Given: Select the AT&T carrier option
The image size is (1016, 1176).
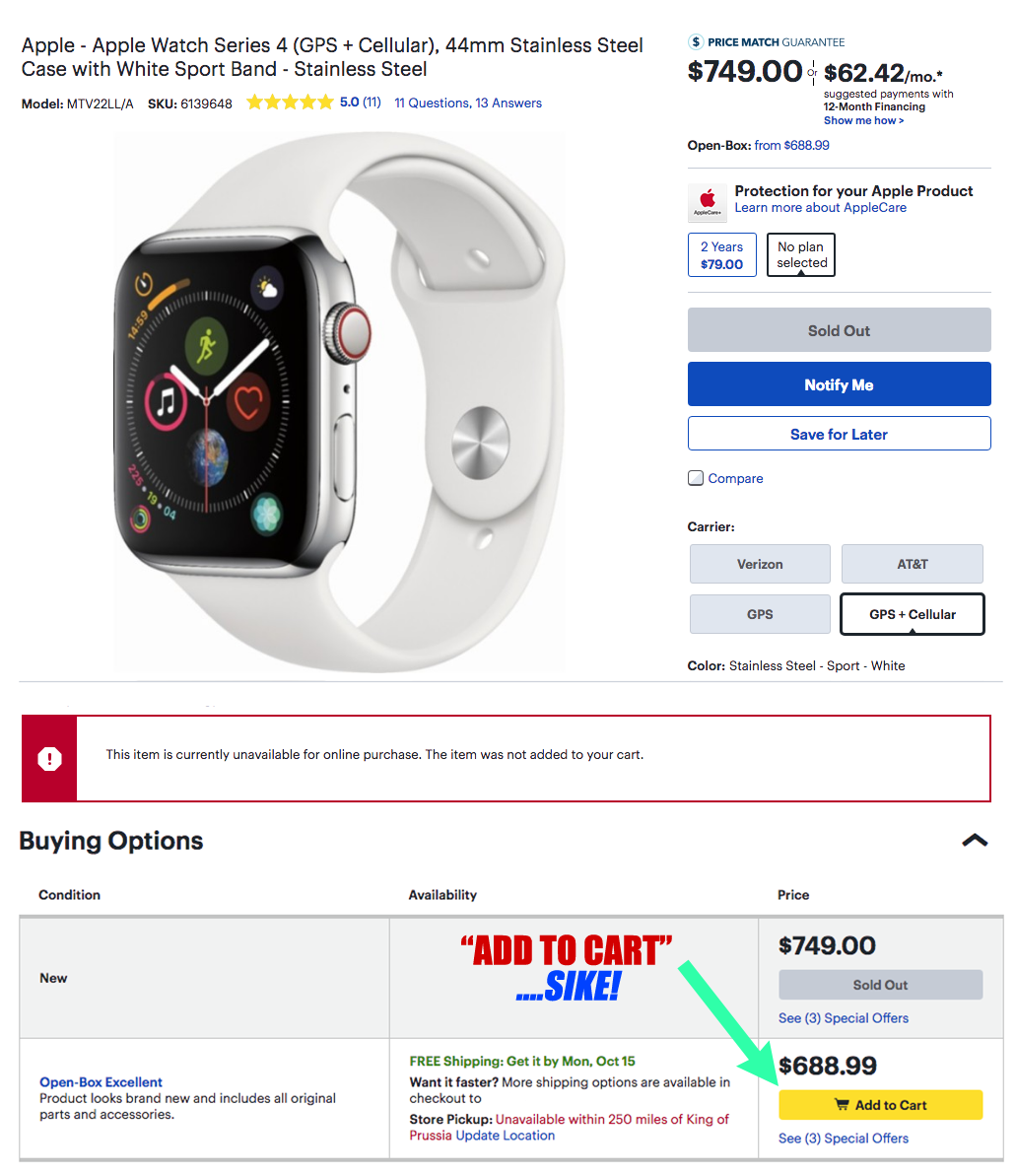Looking at the screenshot, I should (912, 564).
